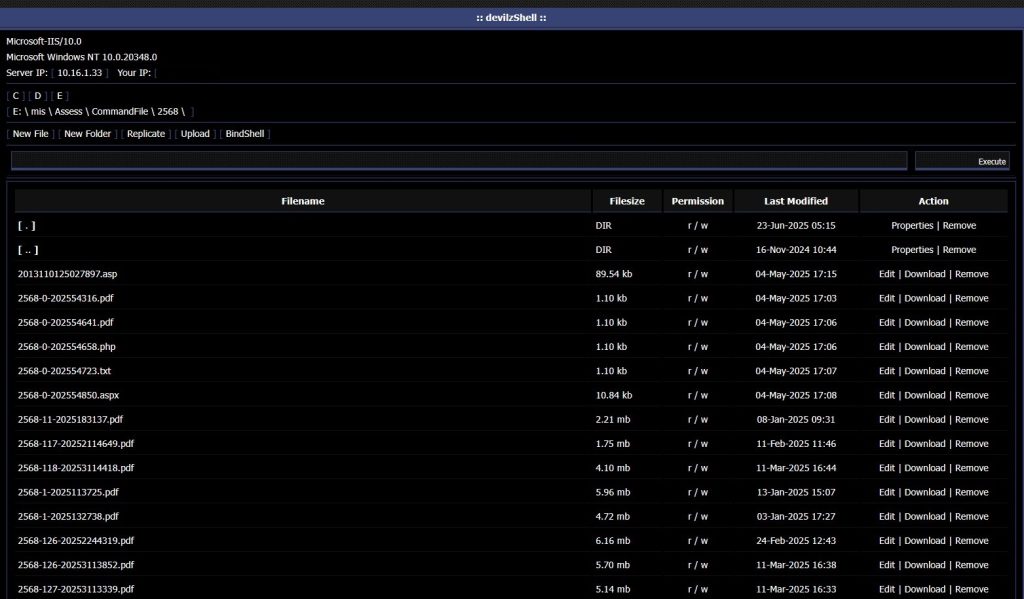Viewport: 1024px width, 599px height.
Task: Open Properties for the [ . ] directory
Action: pos(912,226)
